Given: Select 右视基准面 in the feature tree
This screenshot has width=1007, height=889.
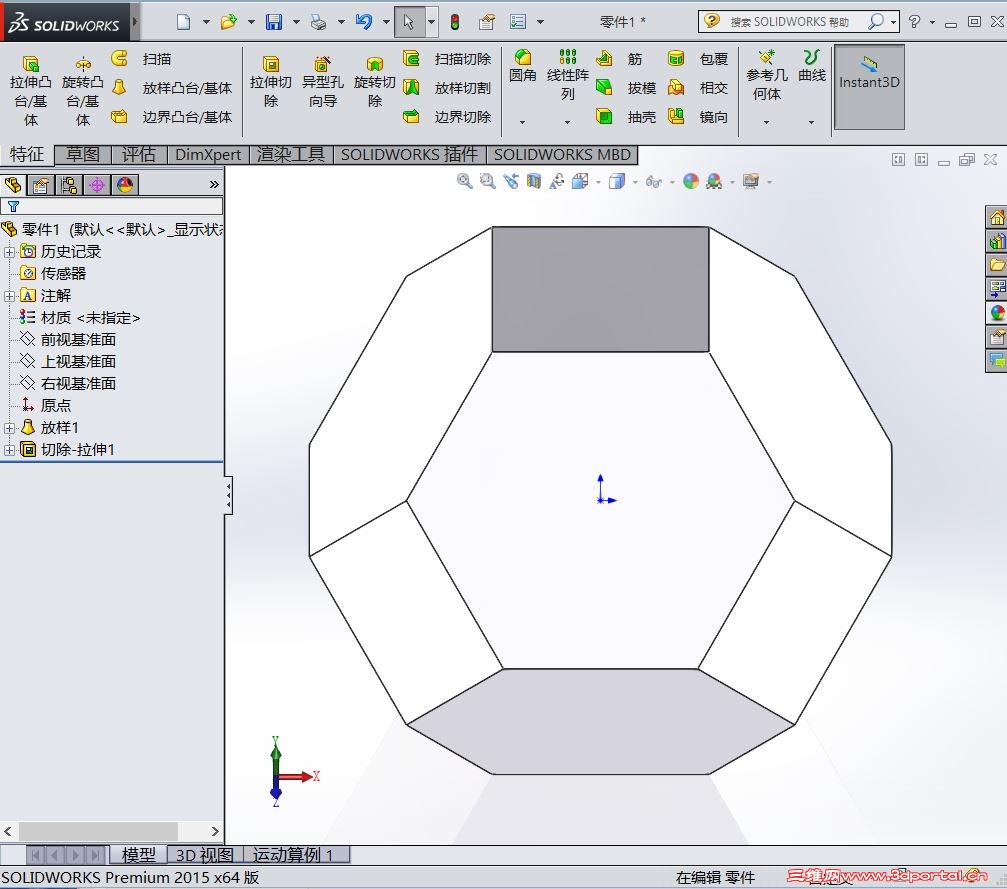Looking at the screenshot, I should point(69,383).
